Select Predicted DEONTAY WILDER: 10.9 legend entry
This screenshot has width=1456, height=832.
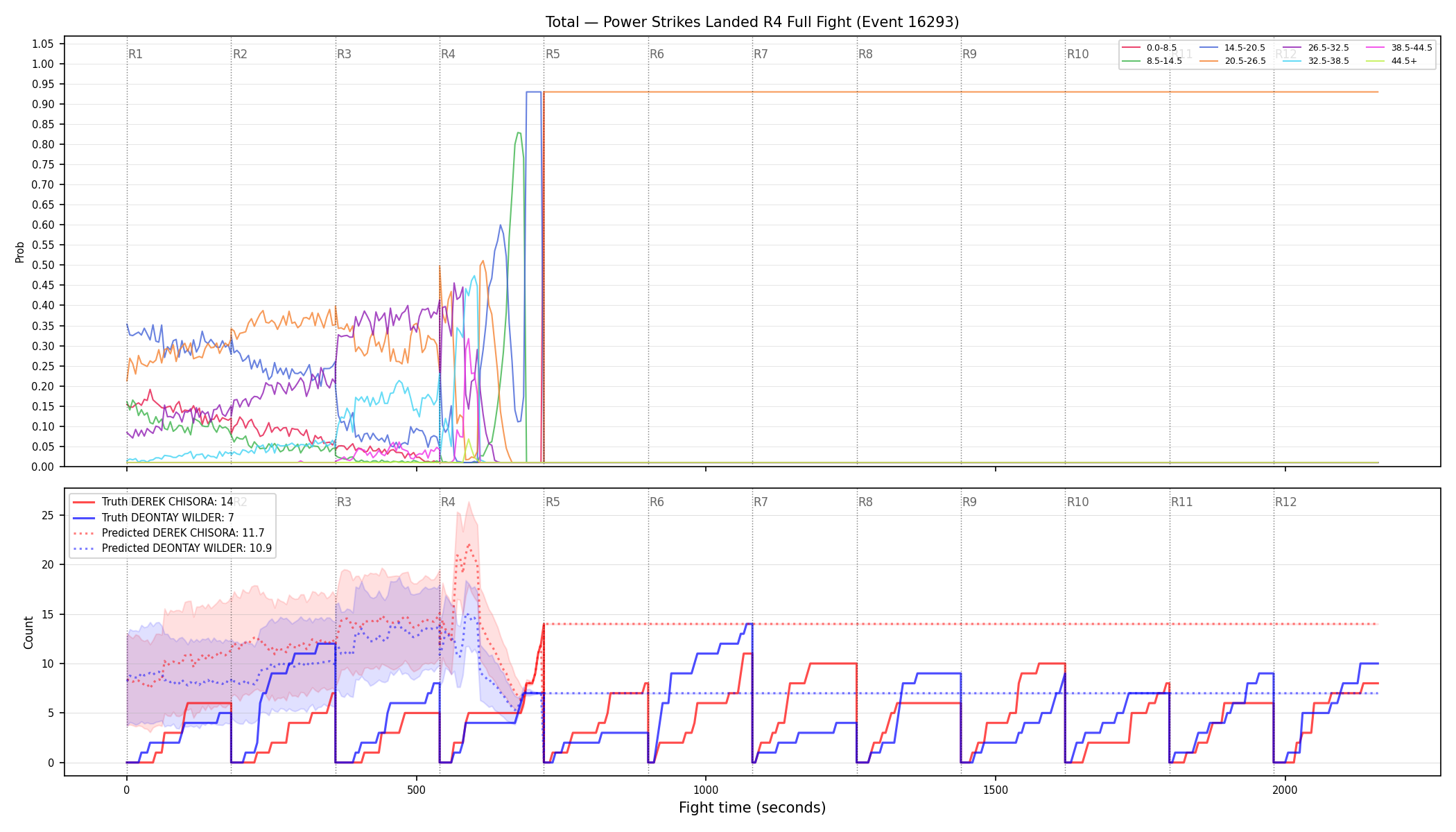point(172,548)
